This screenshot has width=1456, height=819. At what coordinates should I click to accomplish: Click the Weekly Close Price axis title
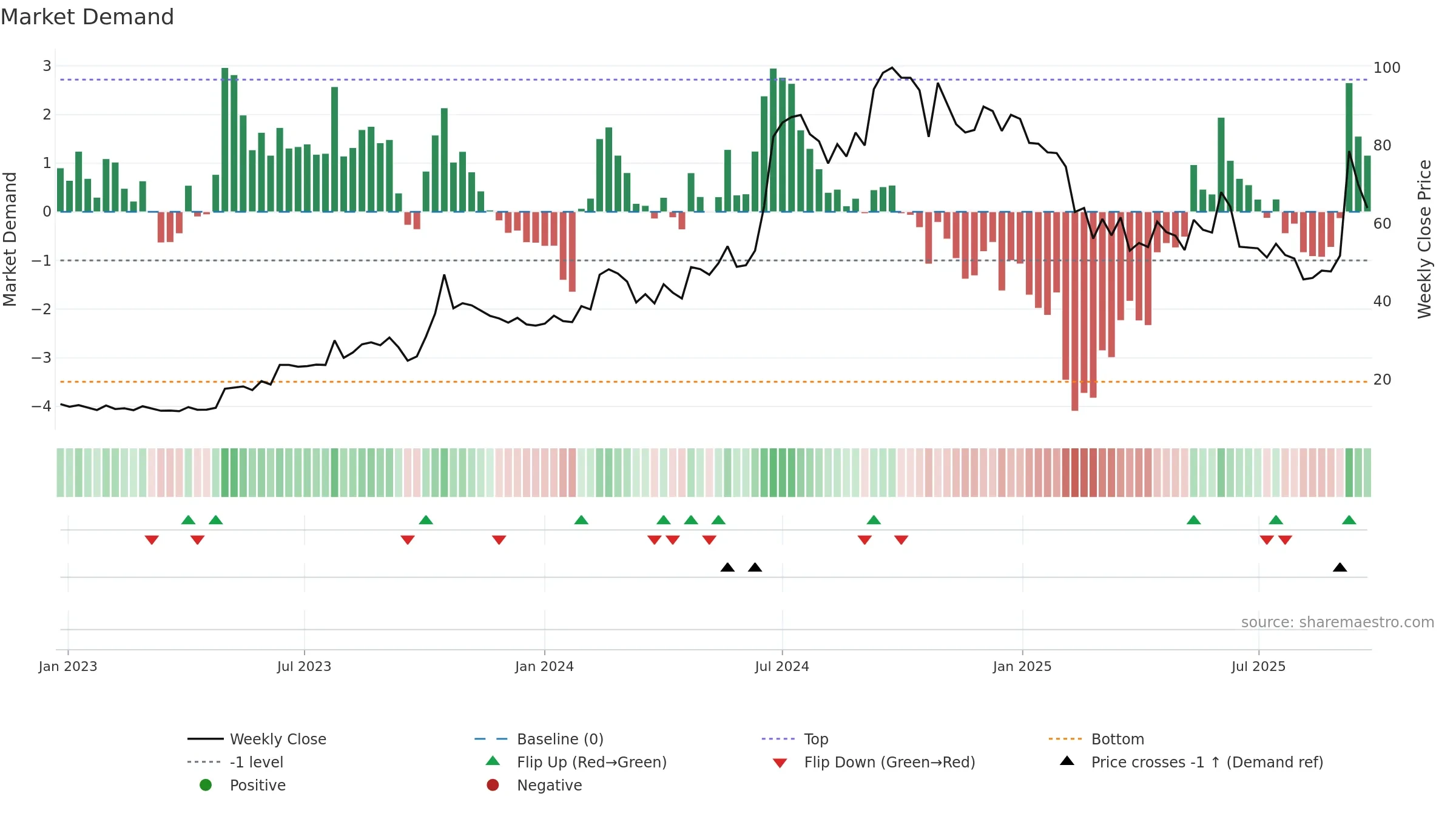pos(1424,239)
